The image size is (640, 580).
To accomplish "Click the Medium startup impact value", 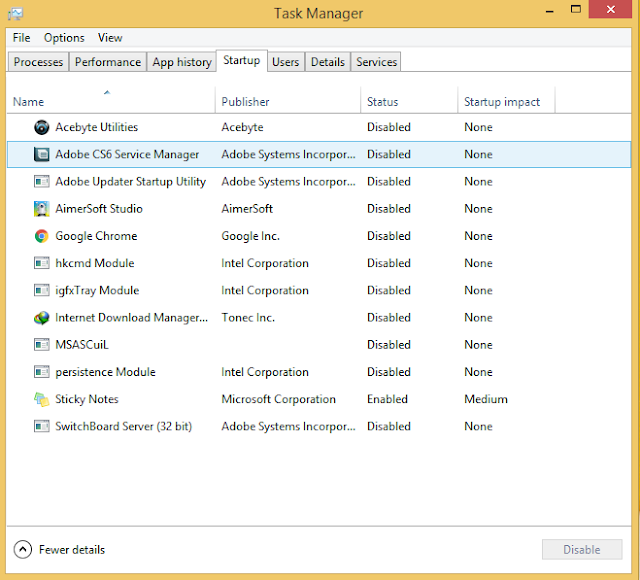I will tap(486, 399).
